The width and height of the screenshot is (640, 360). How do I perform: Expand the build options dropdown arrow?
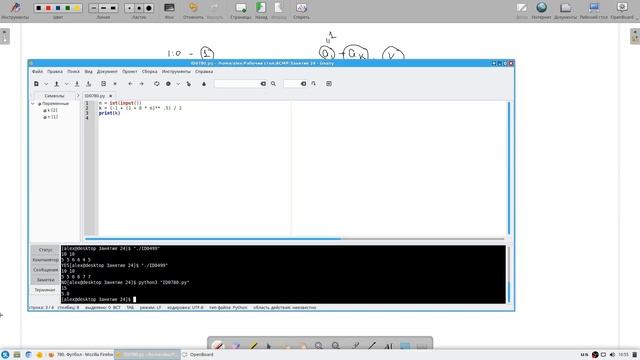point(178,84)
